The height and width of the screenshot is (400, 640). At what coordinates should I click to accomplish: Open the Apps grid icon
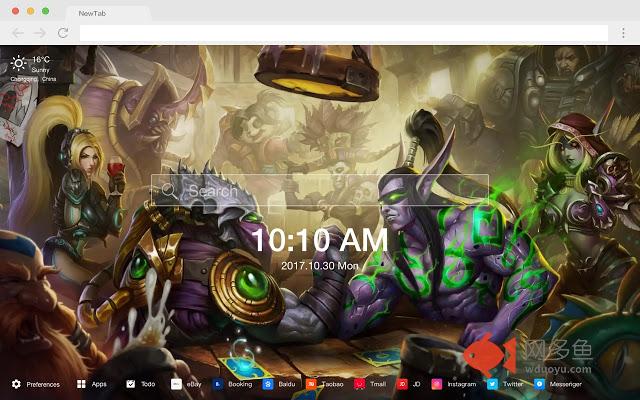point(81,384)
